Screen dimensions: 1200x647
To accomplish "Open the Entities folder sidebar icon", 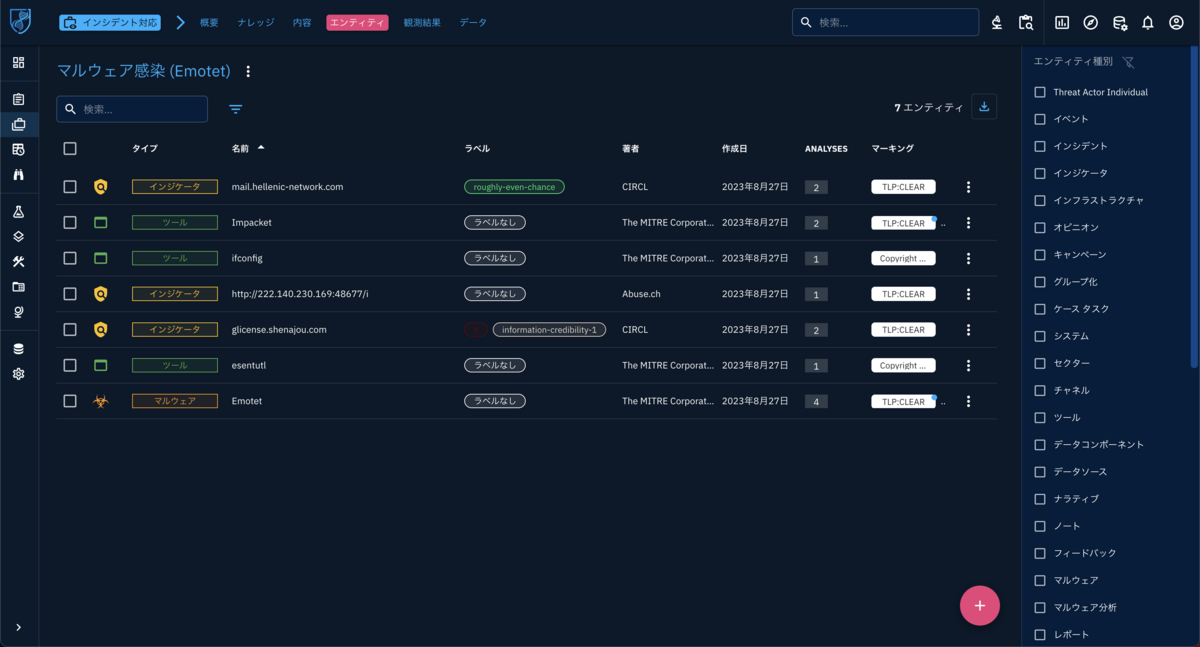I will coord(18,287).
